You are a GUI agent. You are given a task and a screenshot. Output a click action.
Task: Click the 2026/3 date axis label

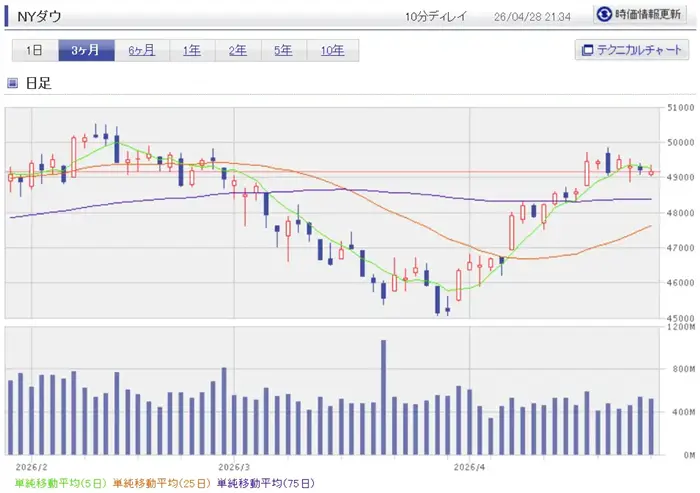(x=232, y=466)
